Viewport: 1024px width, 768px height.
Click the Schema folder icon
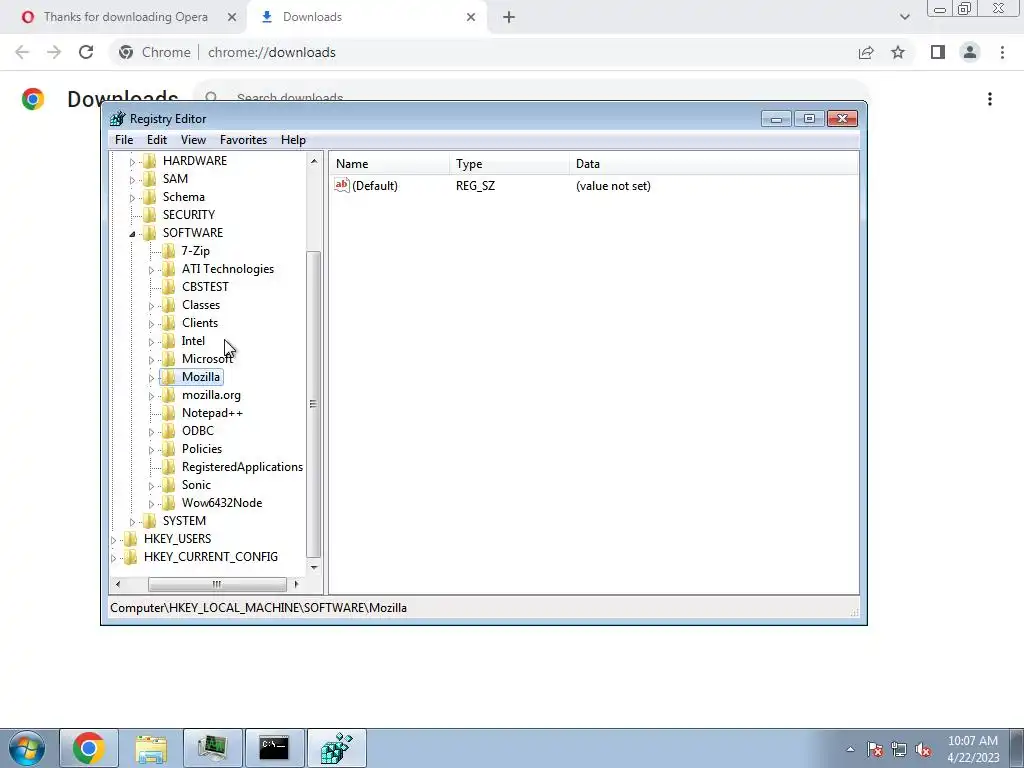pyautogui.click(x=150, y=197)
